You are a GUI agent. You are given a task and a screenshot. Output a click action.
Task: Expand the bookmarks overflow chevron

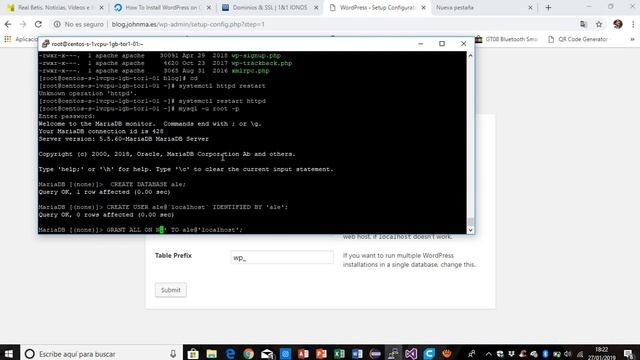[x=632, y=39]
